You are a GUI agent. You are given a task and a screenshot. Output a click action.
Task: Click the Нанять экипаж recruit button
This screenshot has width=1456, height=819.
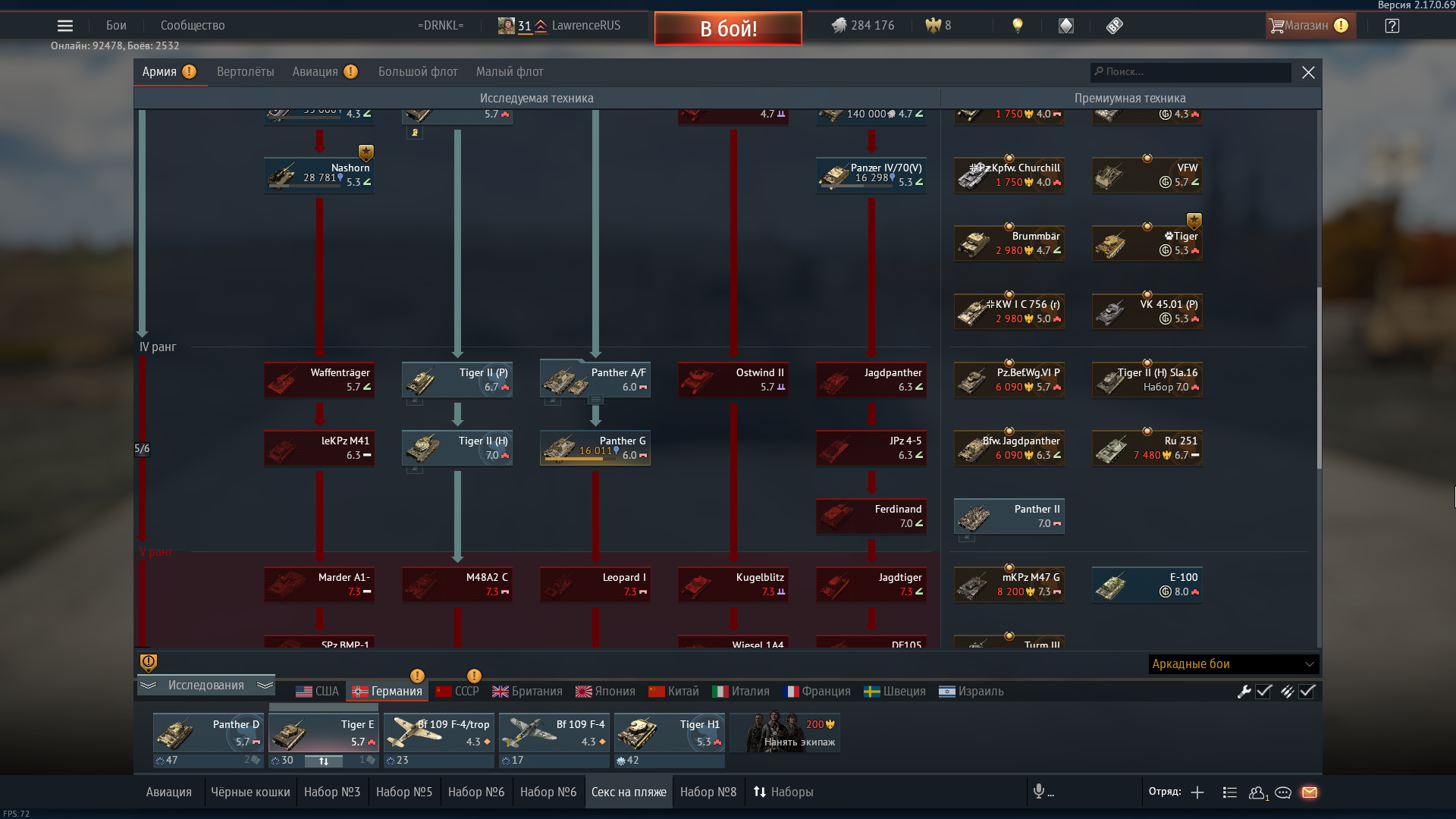[785, 732]
